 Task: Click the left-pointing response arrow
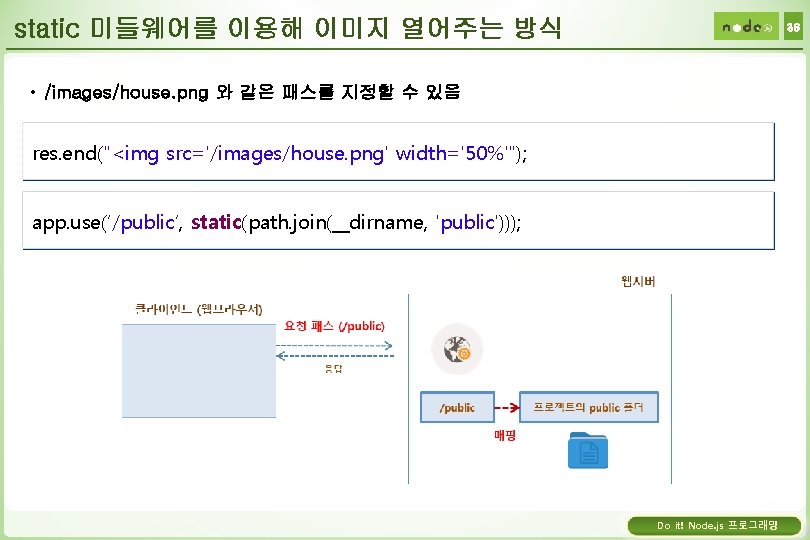[x=334, y=356]
